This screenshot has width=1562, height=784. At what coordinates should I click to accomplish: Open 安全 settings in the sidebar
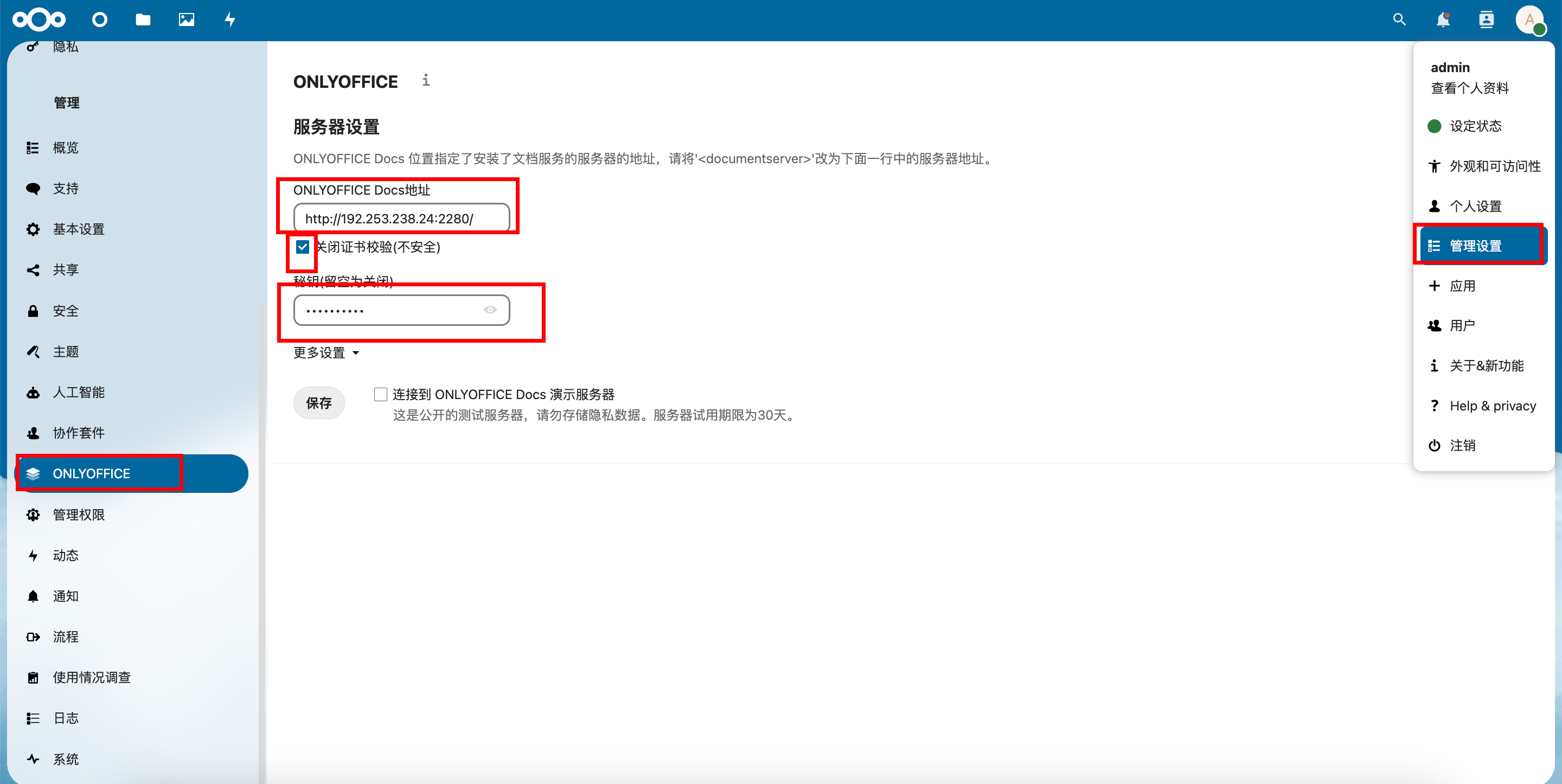point(131,311)
